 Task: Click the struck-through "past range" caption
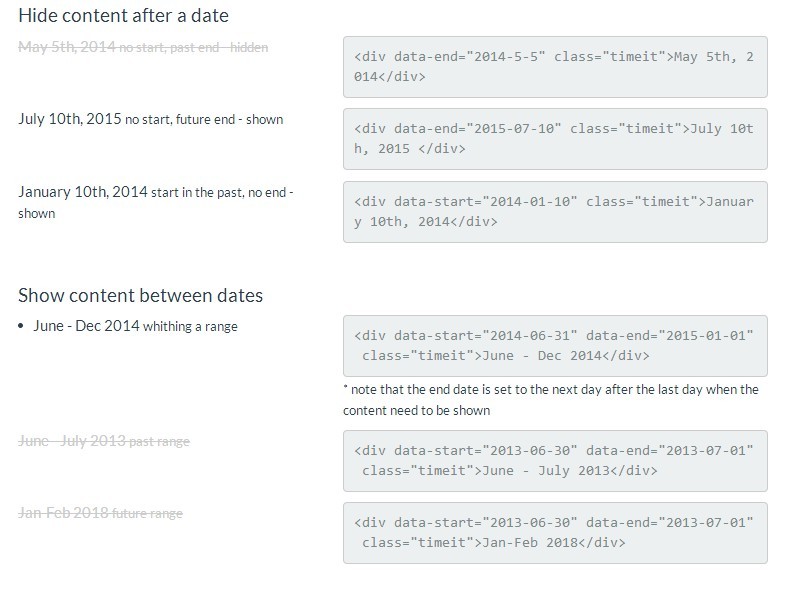click(158, 442)
